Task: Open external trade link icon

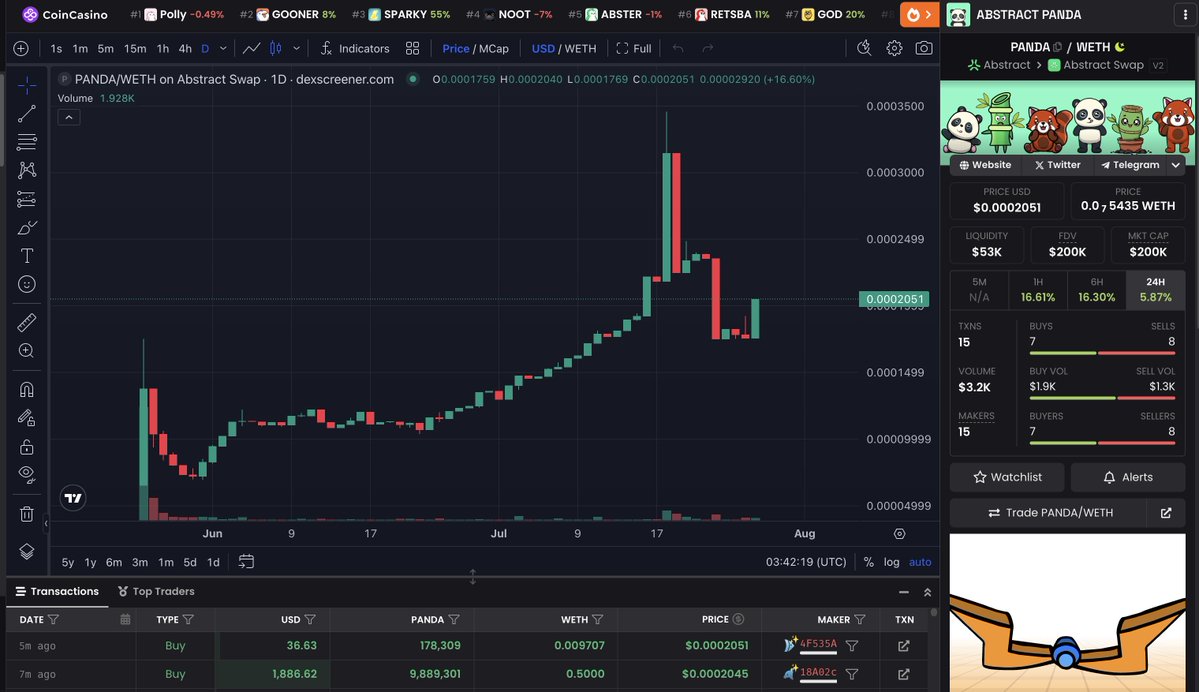Action: tap(1166, 513)
